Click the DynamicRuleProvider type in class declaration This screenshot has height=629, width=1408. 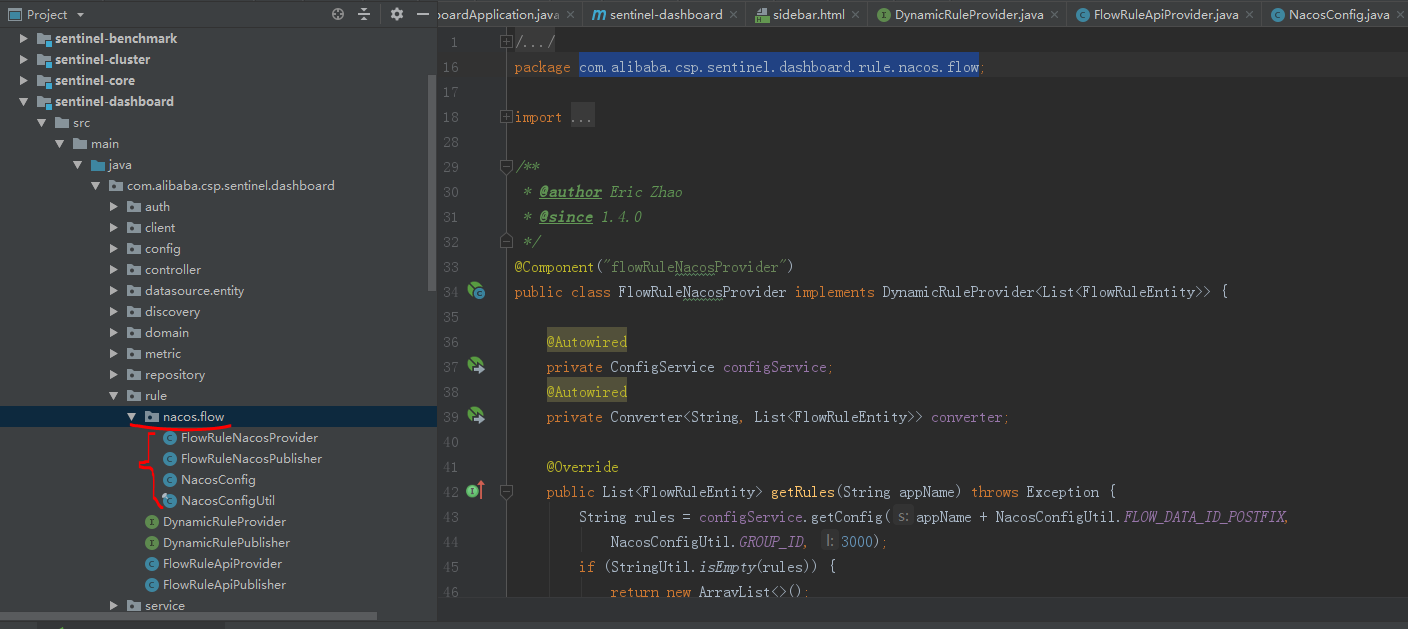pyautogui.click(x=957, y=292)
